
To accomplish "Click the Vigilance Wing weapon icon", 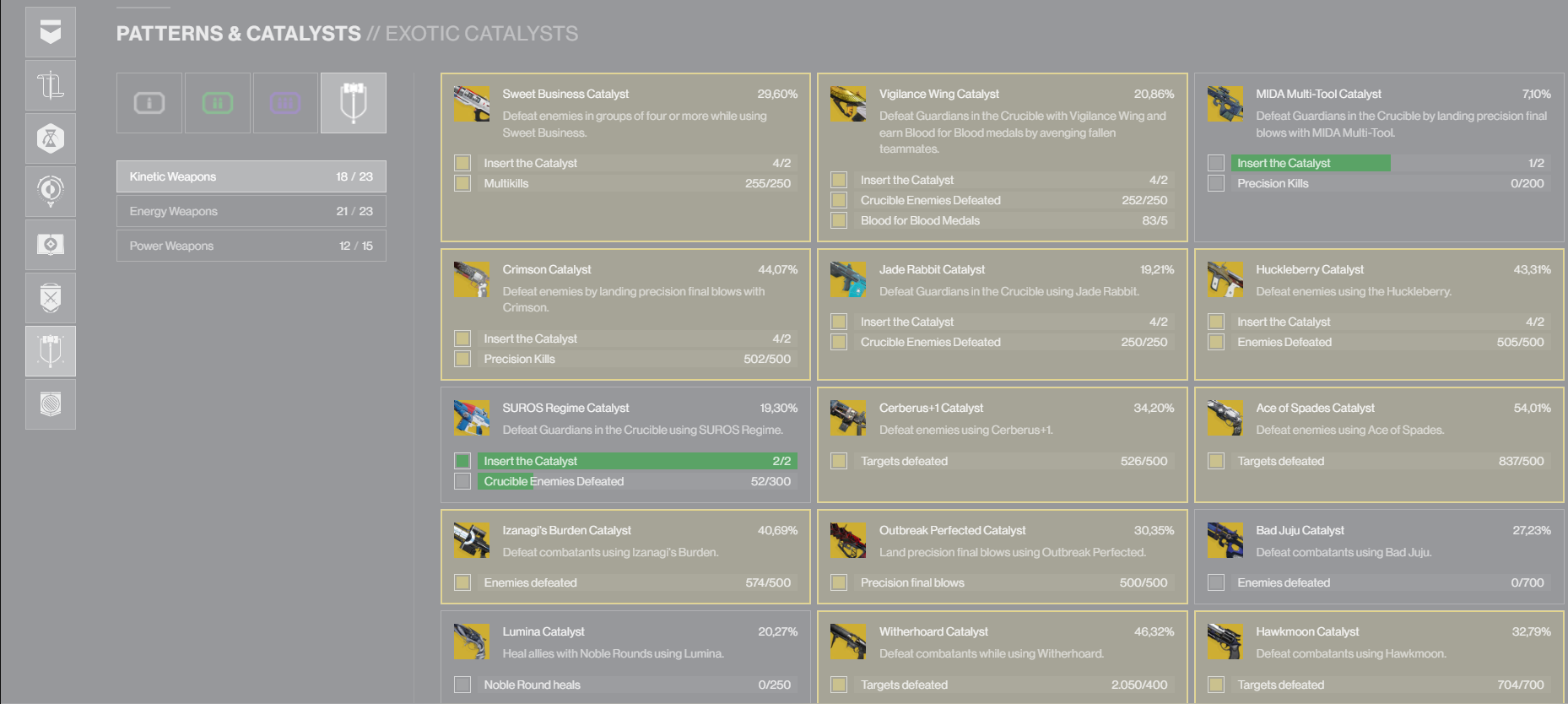I will [x=848, y=104].
